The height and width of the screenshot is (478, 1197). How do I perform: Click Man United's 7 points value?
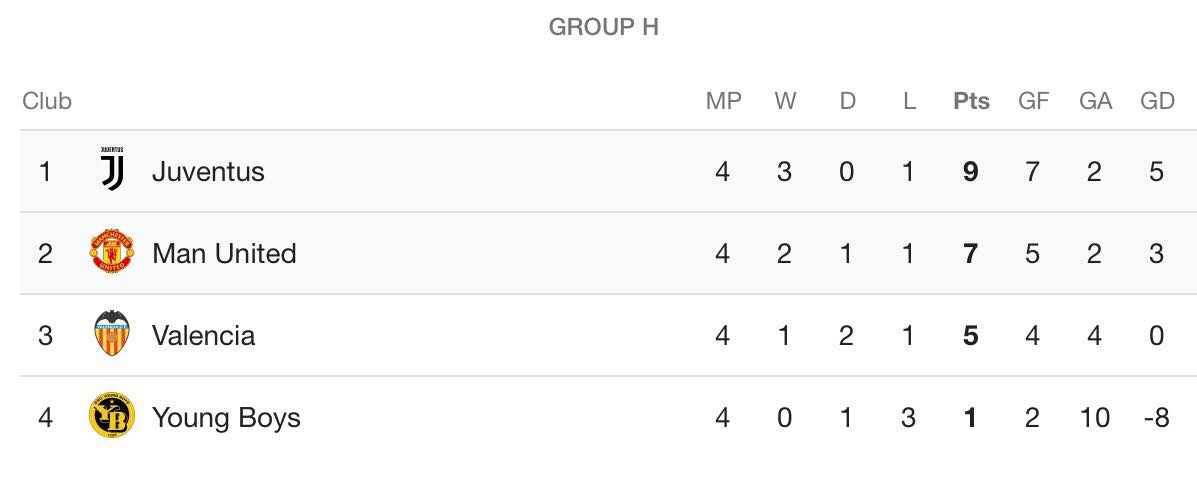970,254
